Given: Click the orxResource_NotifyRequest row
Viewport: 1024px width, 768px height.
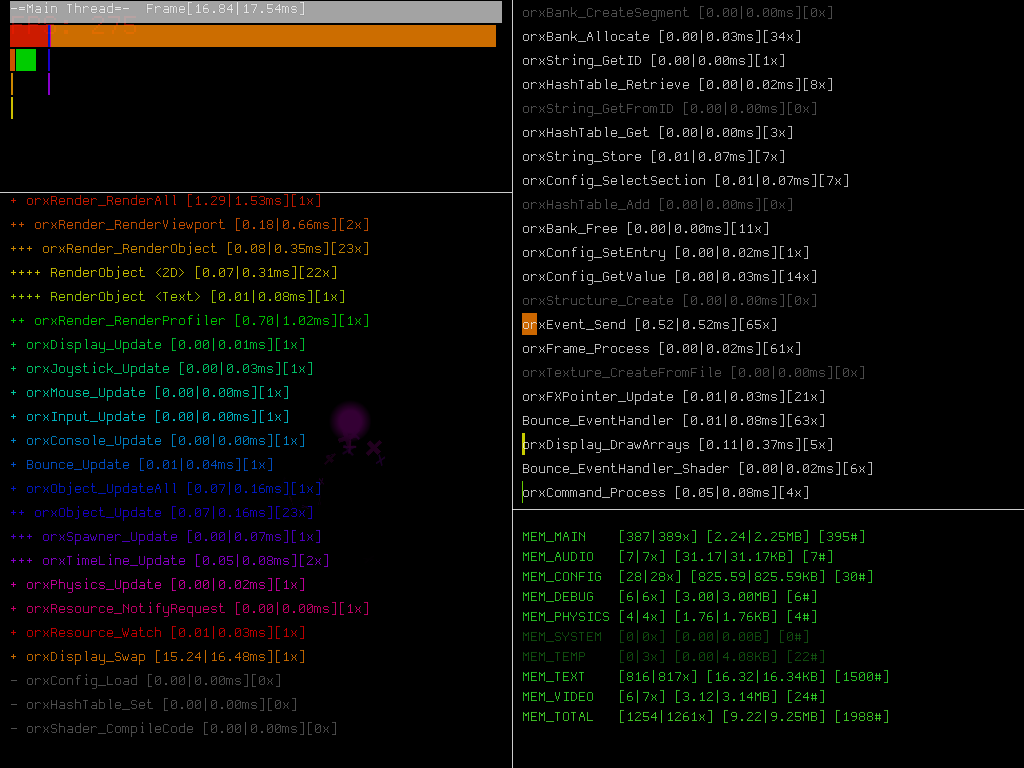Looking at the screenshot, I should click(x=190, y=609).
